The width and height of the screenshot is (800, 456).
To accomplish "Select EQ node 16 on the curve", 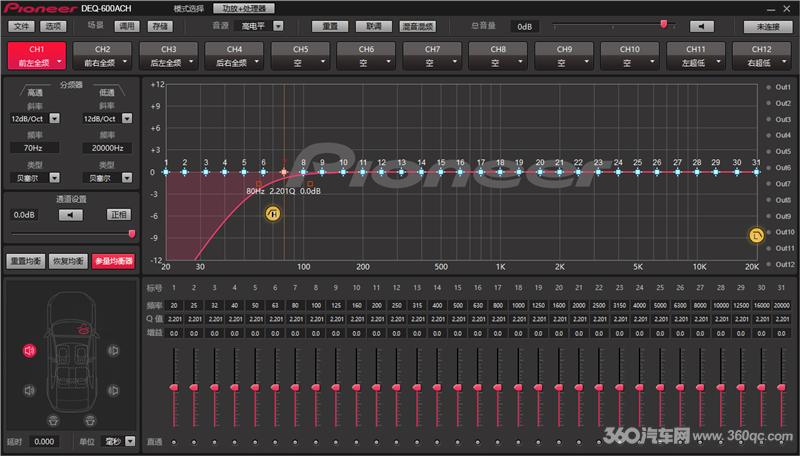I will tap(460, 172).
